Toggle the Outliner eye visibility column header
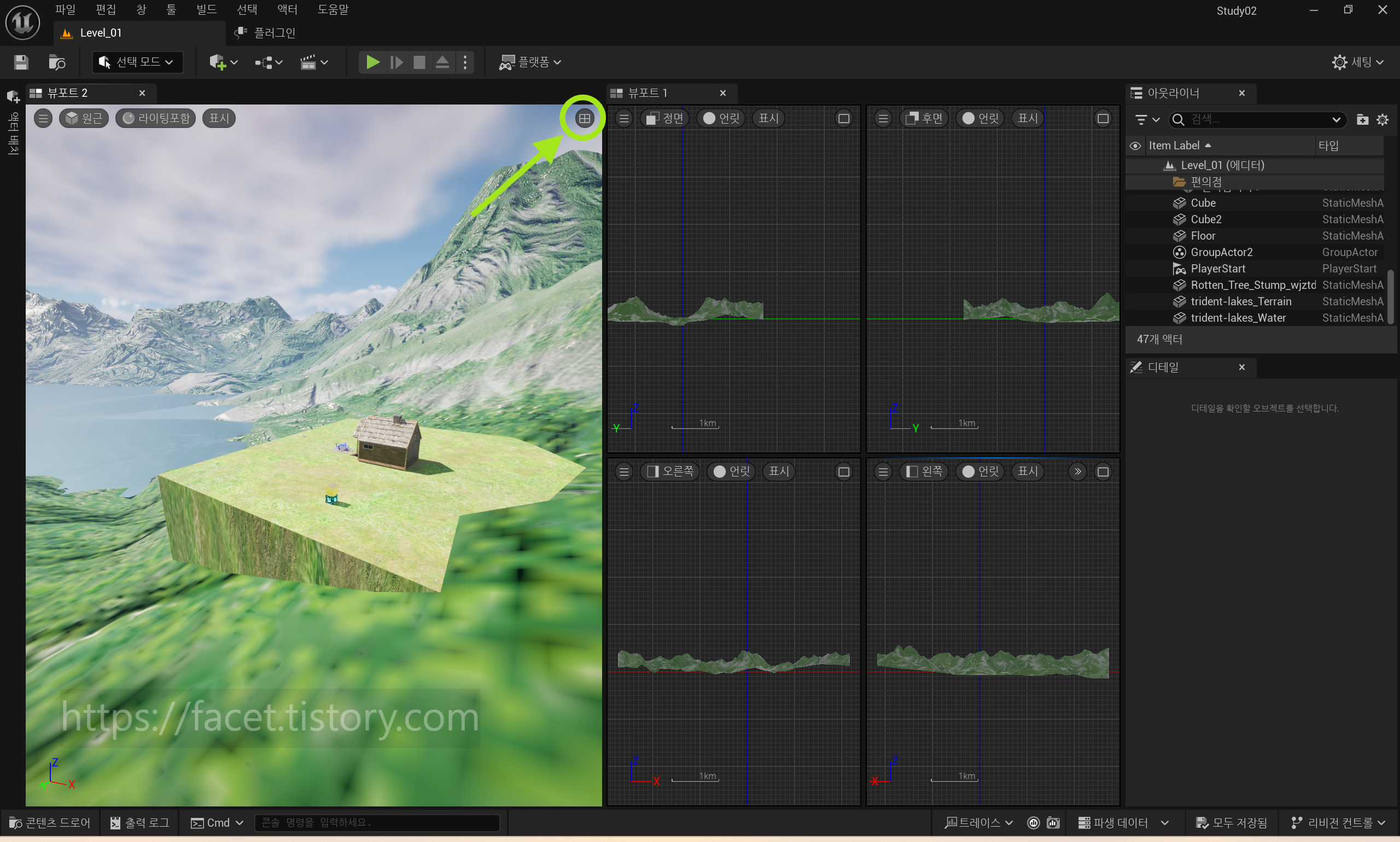 [1135, 146]
